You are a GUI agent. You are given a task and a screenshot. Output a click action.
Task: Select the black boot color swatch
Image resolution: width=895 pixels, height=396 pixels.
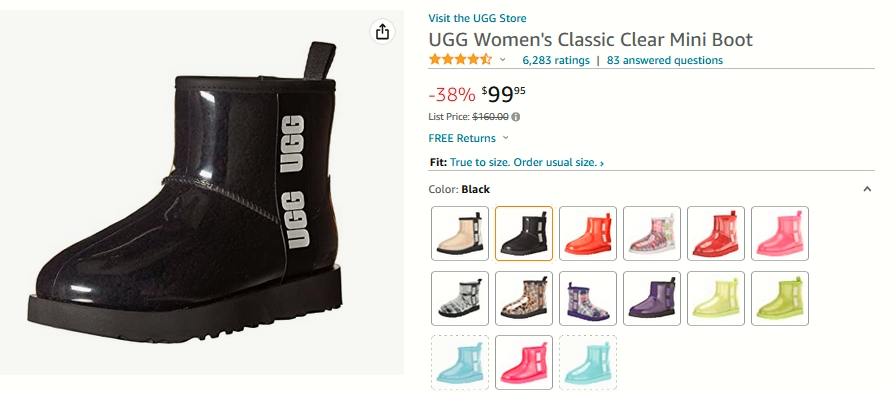pyautogui.click(x=524, y=233)
